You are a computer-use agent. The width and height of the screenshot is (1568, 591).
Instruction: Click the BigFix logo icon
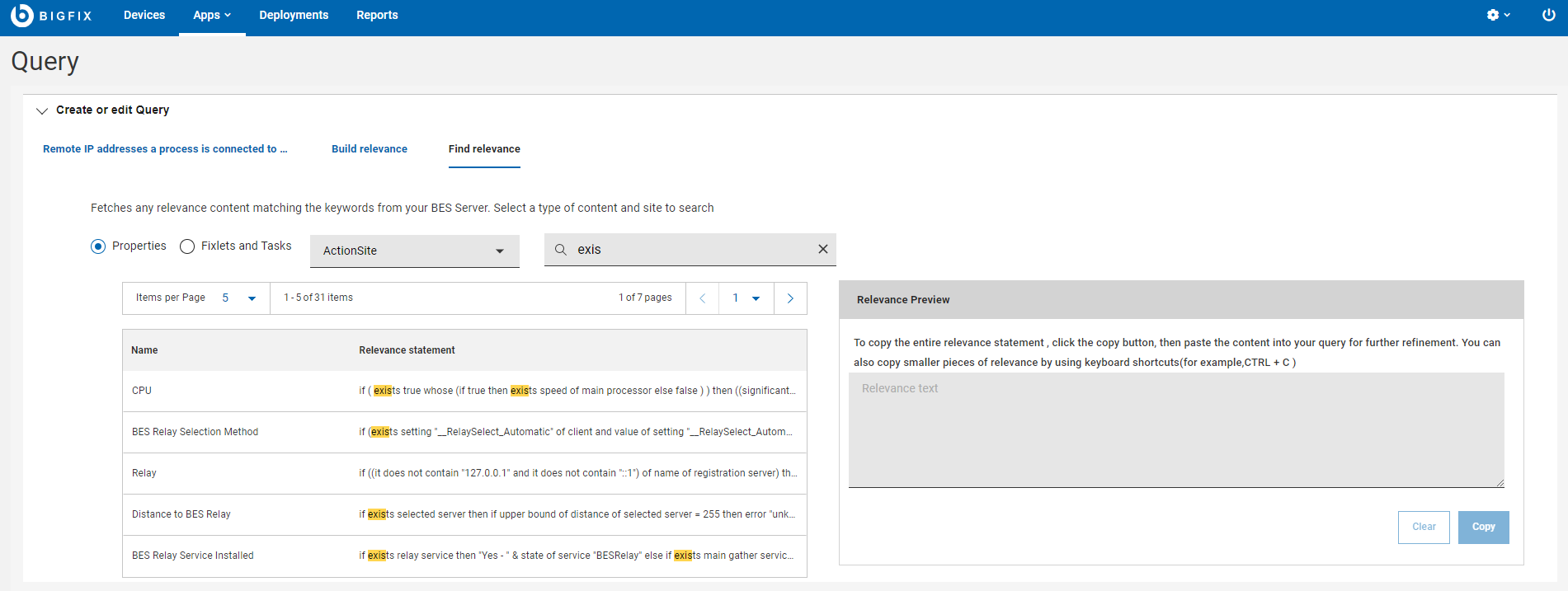pos(22,16)
